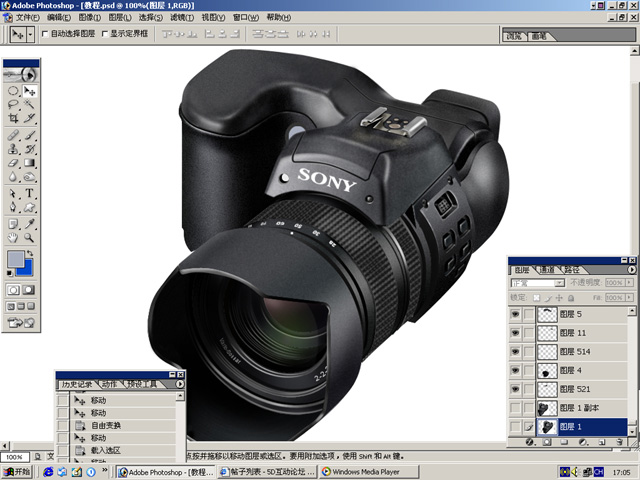This screenshot has height=480, width=640.
Task: Hide 图层 11 using eye icon
Action: pos(516,333)
